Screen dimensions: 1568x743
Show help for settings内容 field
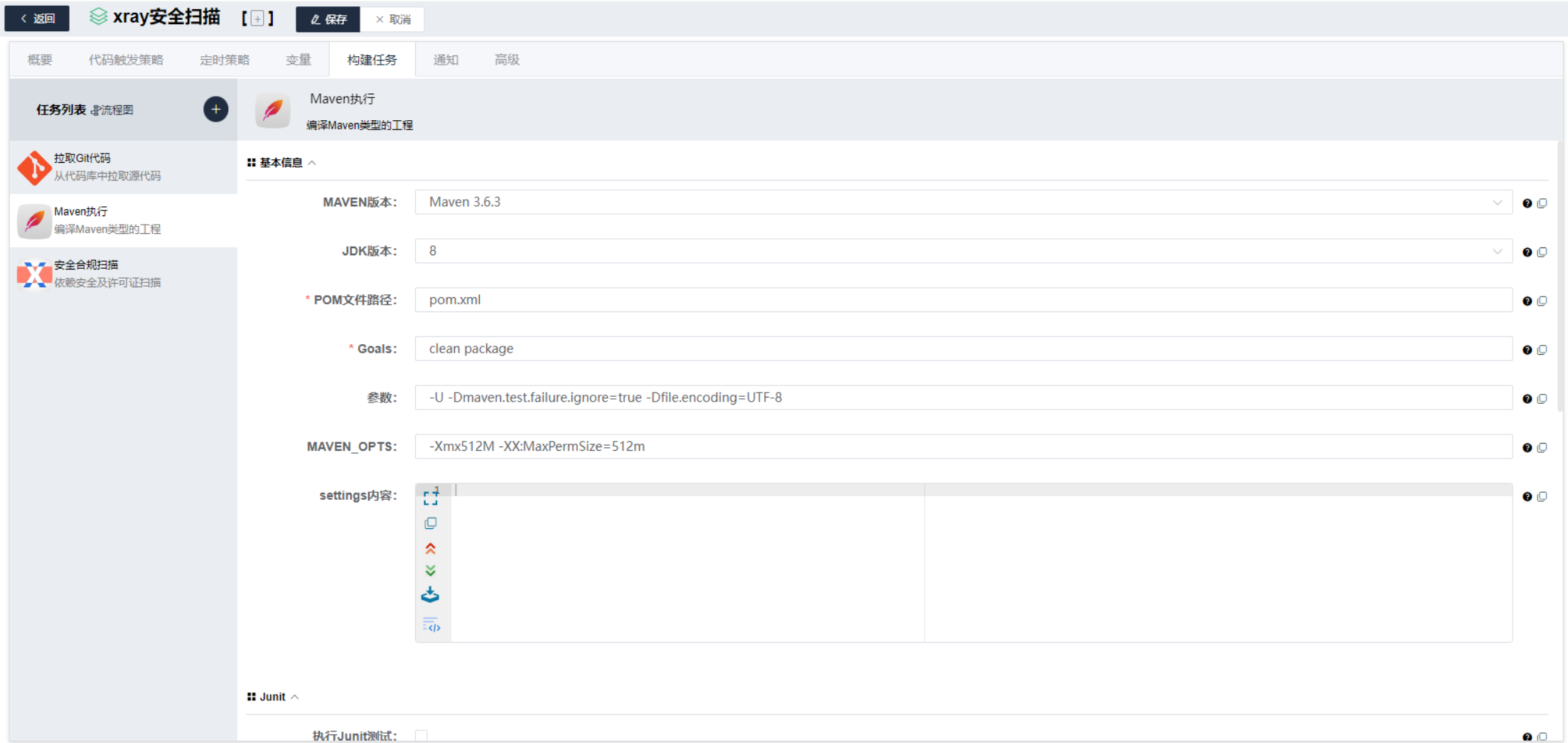[x=1527, y=497]
